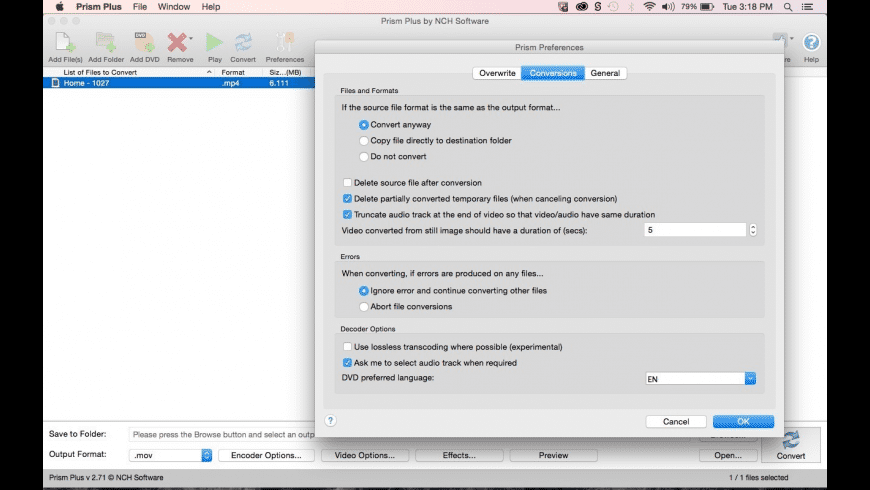Click OK to confirm preferences
870x490 pixels.
pos(743,422)
